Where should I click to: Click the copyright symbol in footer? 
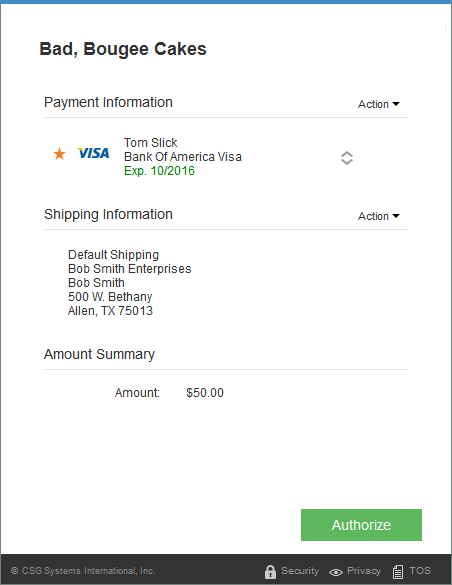15,571
